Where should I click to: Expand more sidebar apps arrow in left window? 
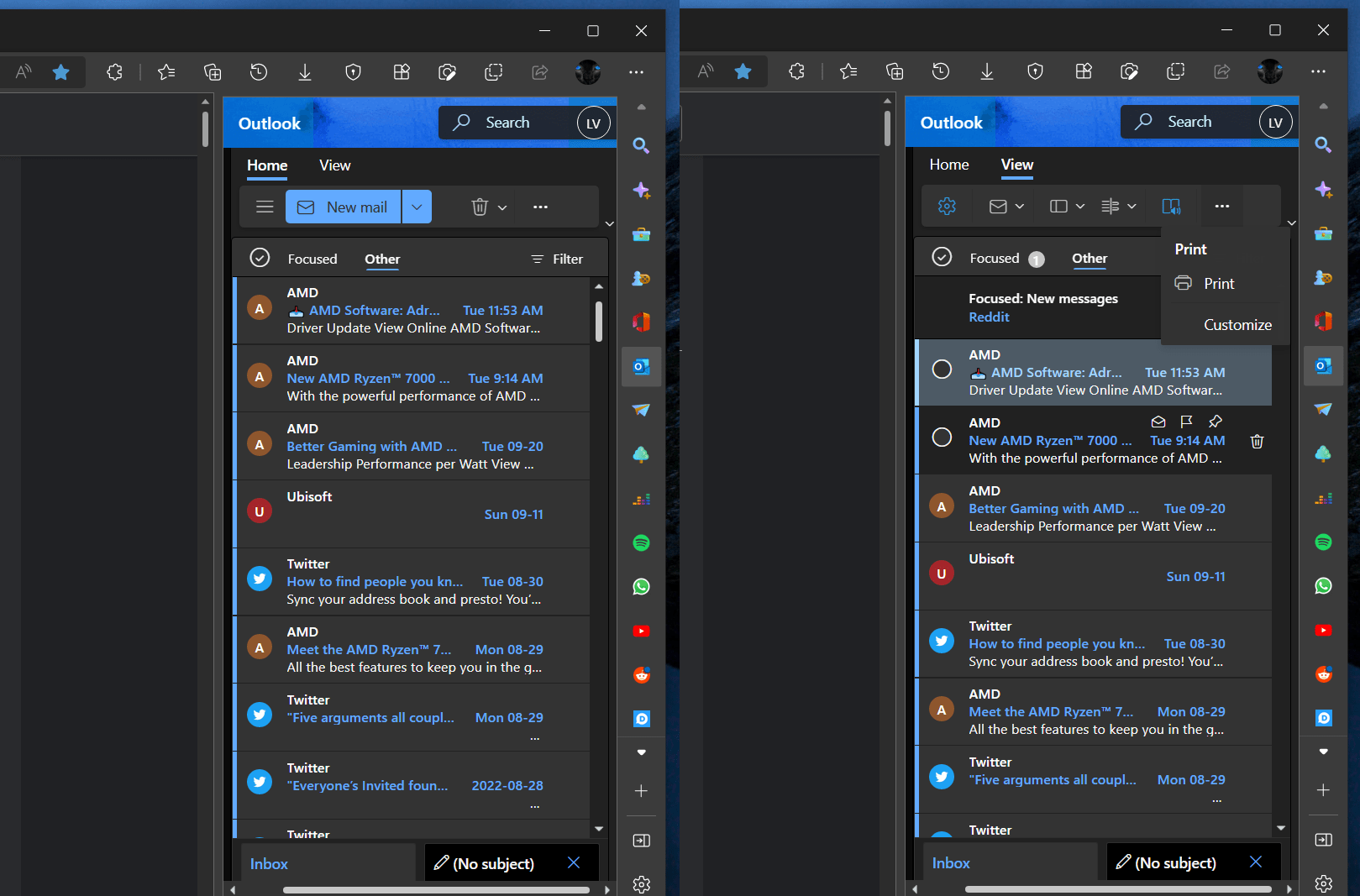pyautogui.click(x=641, y=752)
